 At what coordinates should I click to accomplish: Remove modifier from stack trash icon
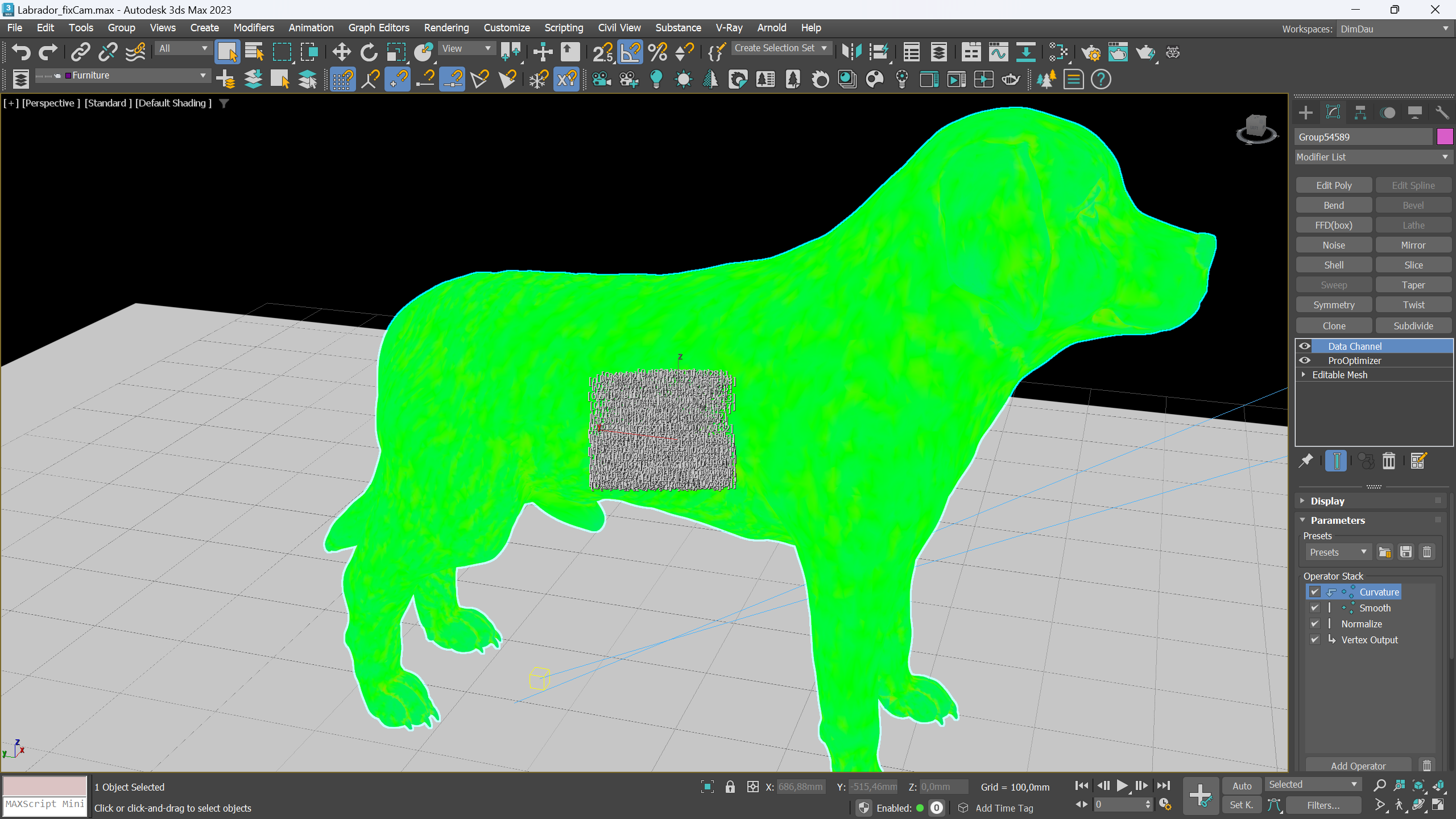click(x=1389, y=461)
